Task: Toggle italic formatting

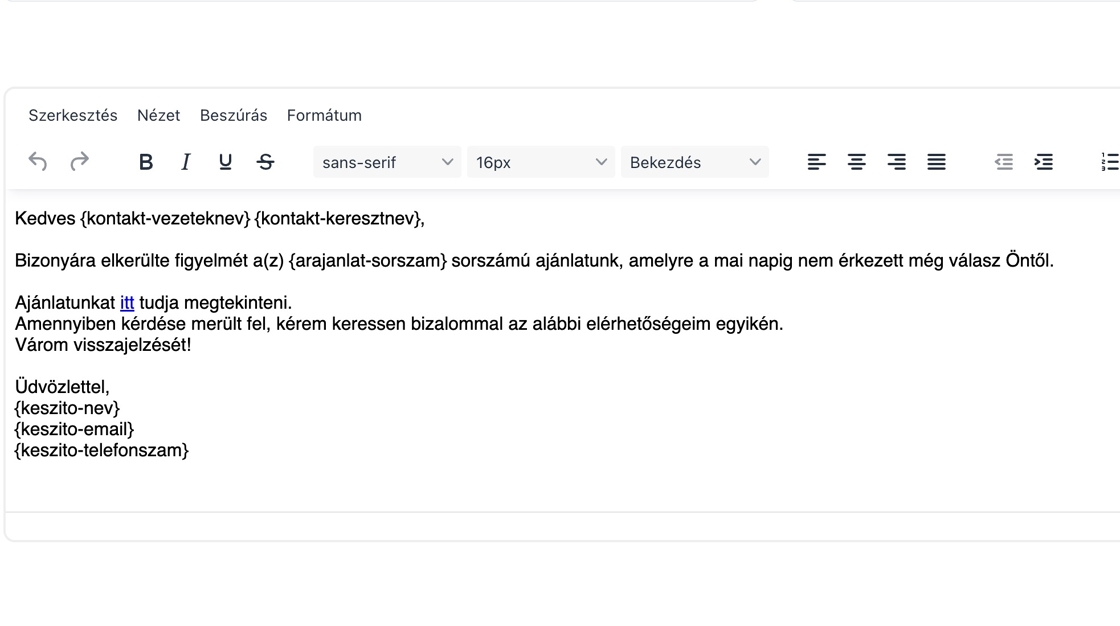Action: point(185,162)
